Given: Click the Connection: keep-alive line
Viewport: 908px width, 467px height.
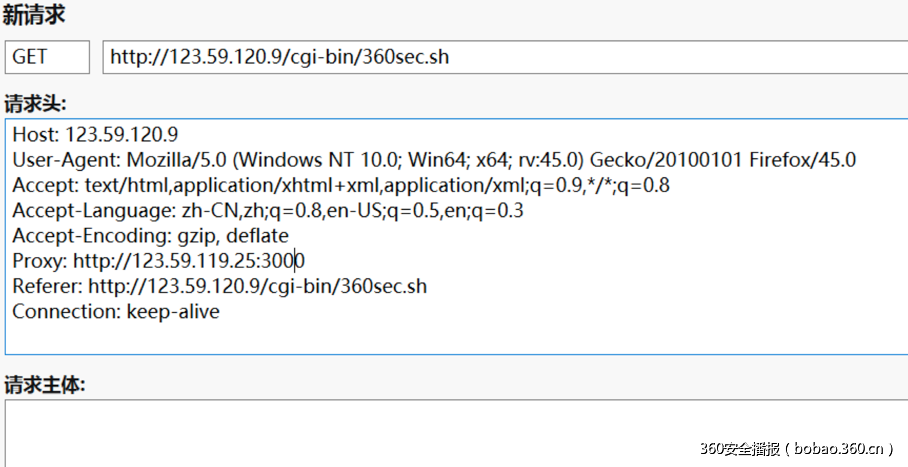Looking at the screenshot, I should pyautogui.click(x=115, y=312).
